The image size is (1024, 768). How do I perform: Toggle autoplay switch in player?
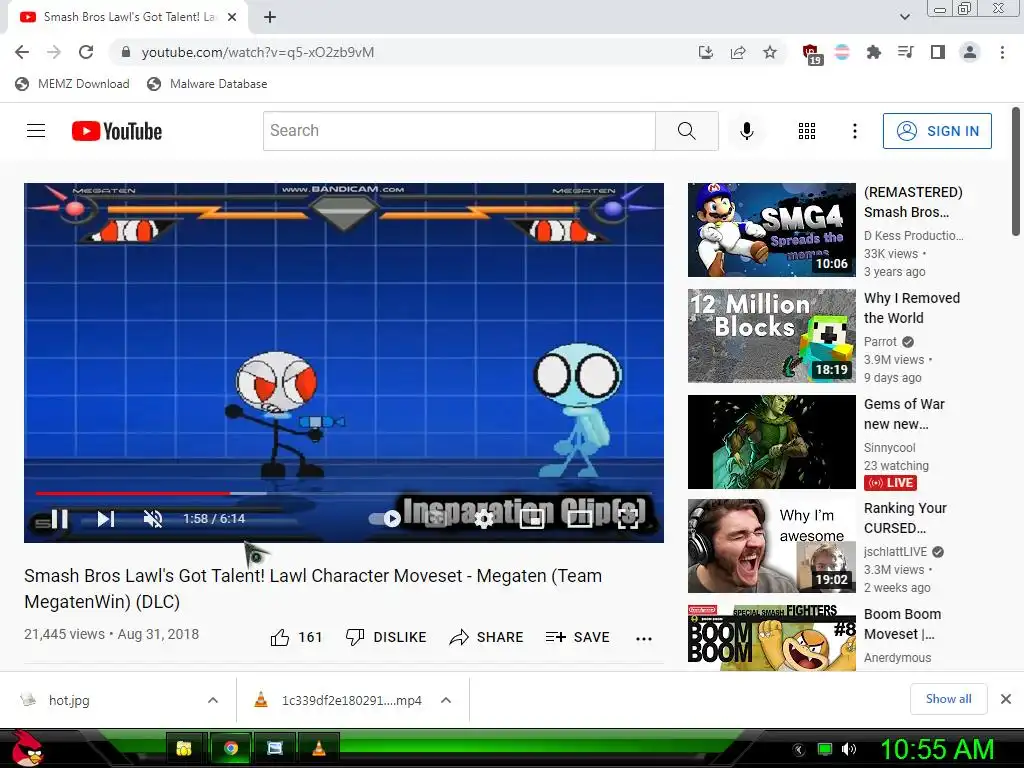(x=385, y=519)
